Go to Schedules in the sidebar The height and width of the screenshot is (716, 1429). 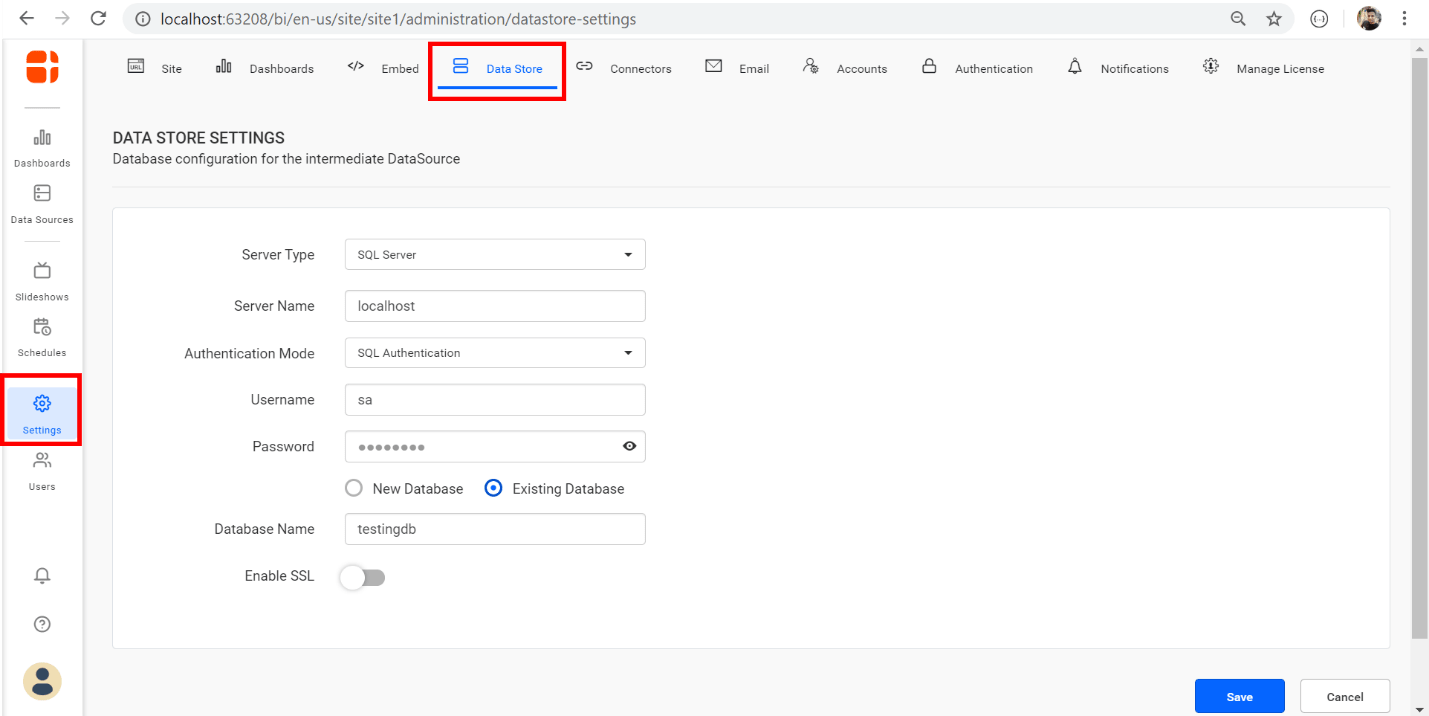point(41,335)
